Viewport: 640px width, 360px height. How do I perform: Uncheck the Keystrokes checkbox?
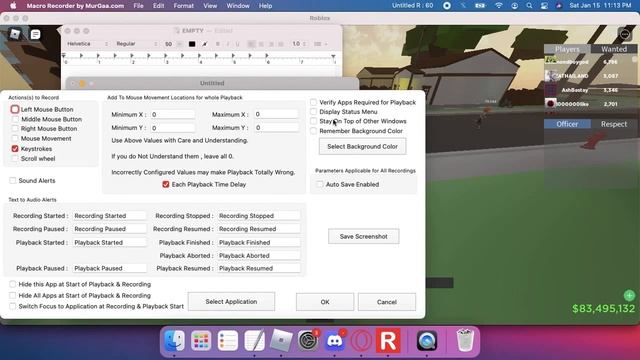(x=15, y=149)
